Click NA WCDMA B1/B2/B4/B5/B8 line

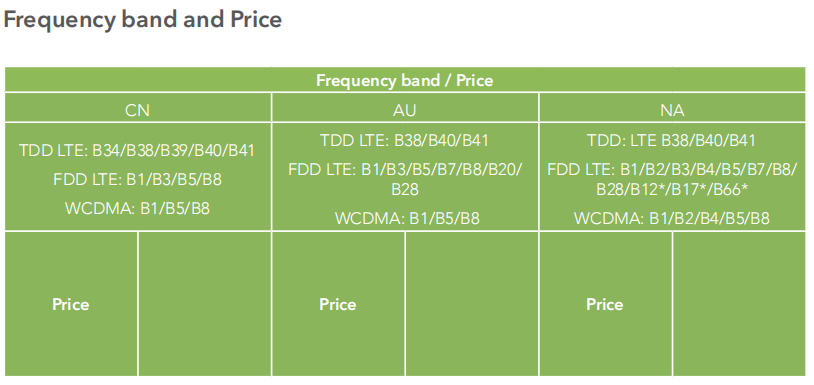point(672,218)
